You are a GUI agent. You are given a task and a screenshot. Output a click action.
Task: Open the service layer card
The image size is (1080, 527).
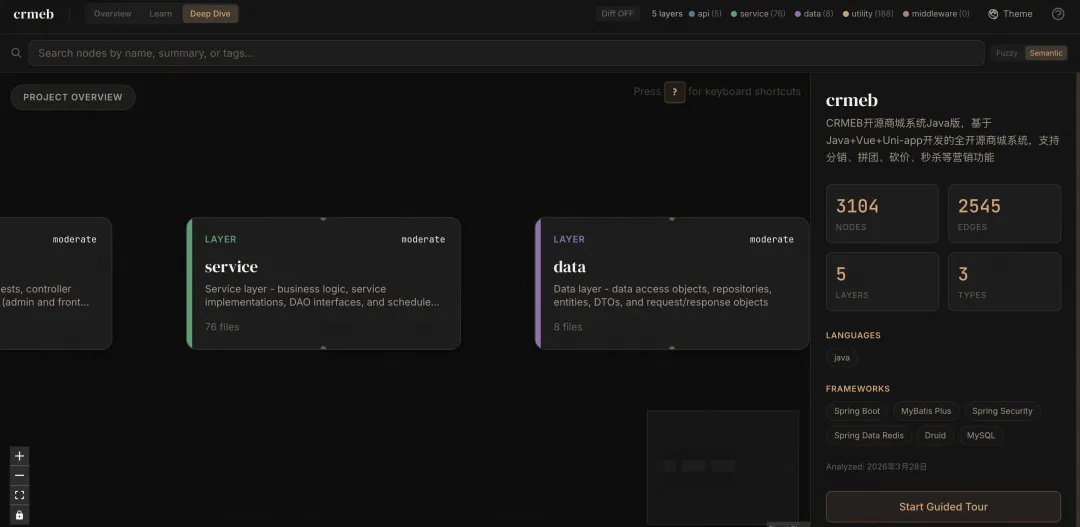coord(323,283)
